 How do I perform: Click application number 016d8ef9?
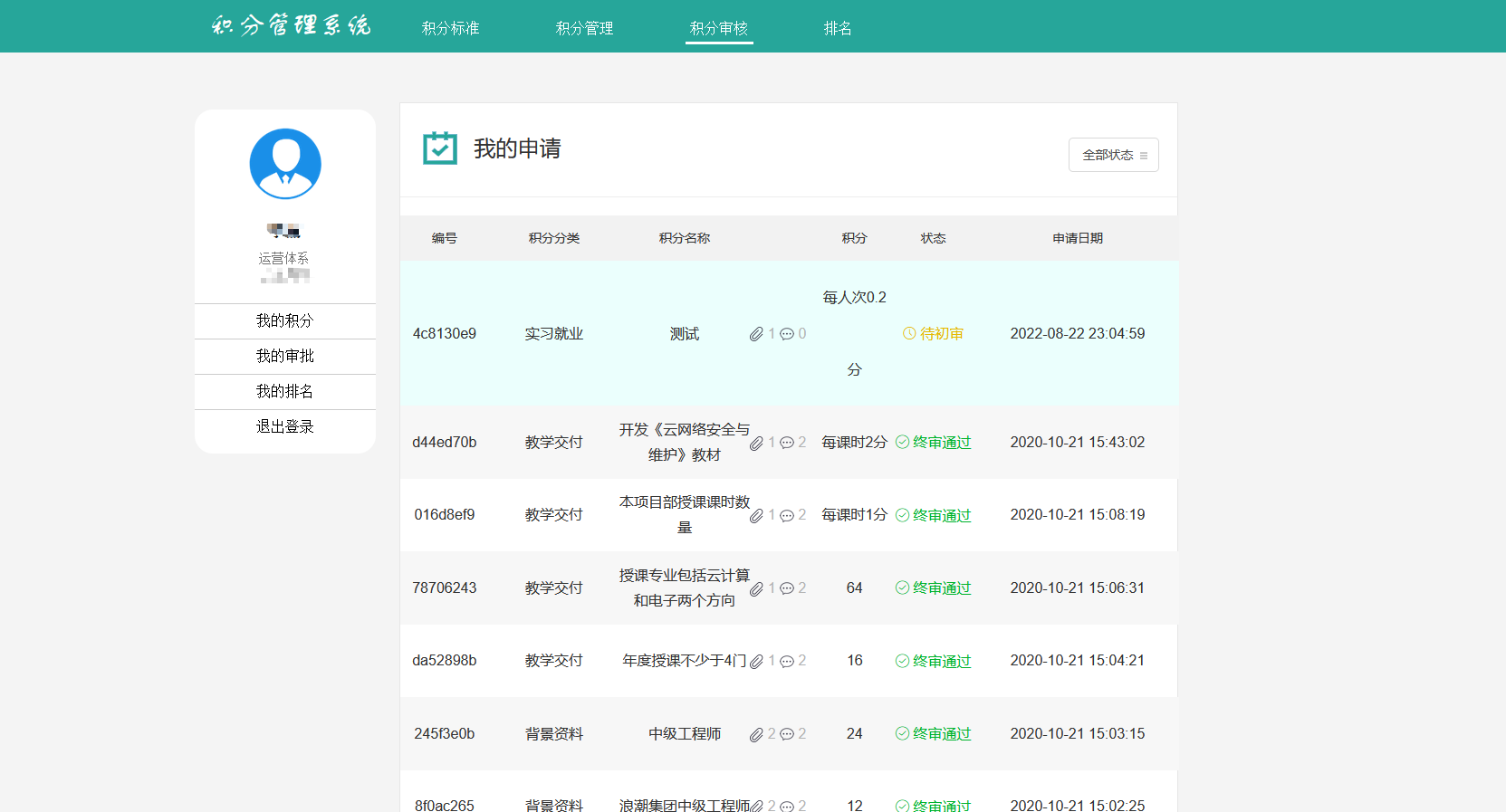point(445,514)
